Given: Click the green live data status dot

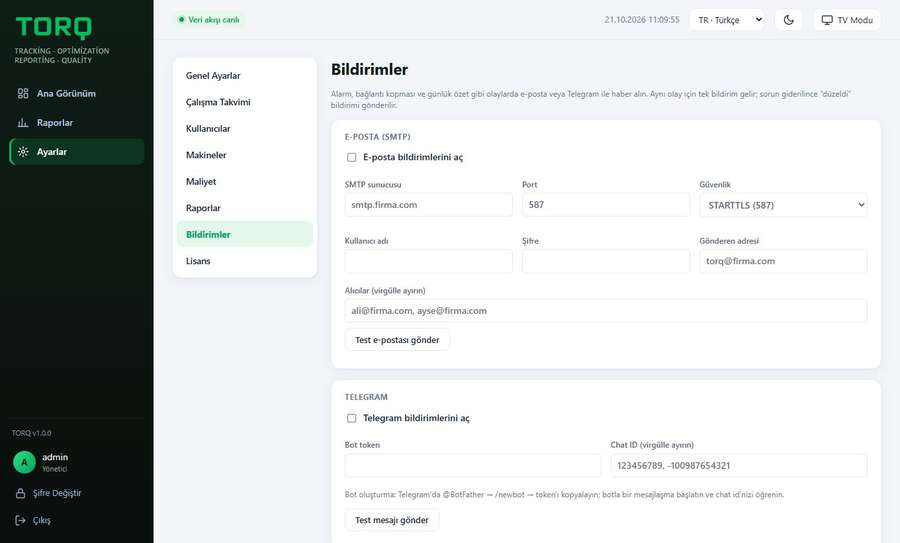Looking at the screenshot, I should pyautogui.click(x=181, y=20).
